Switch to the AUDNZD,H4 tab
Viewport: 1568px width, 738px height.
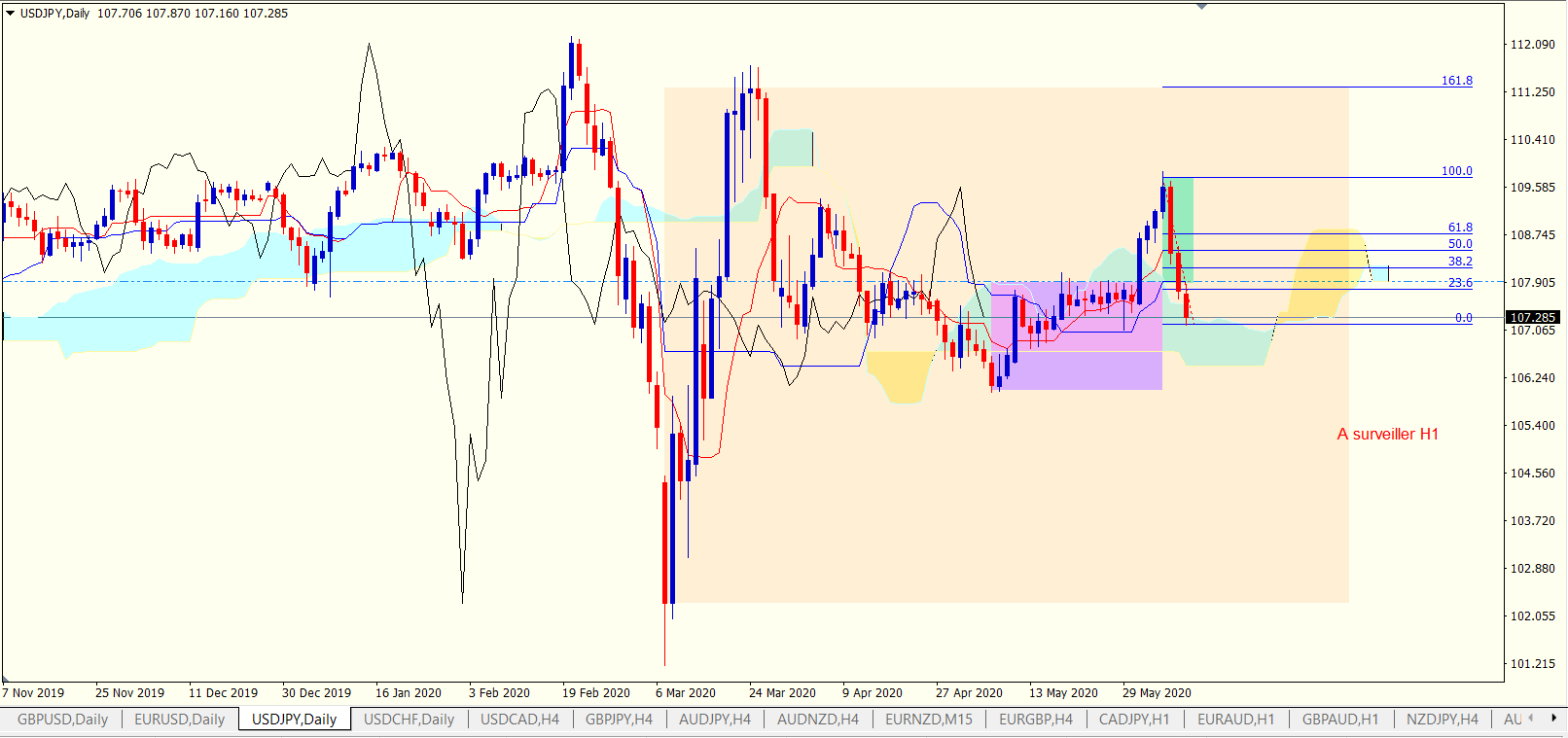point(818,720)
